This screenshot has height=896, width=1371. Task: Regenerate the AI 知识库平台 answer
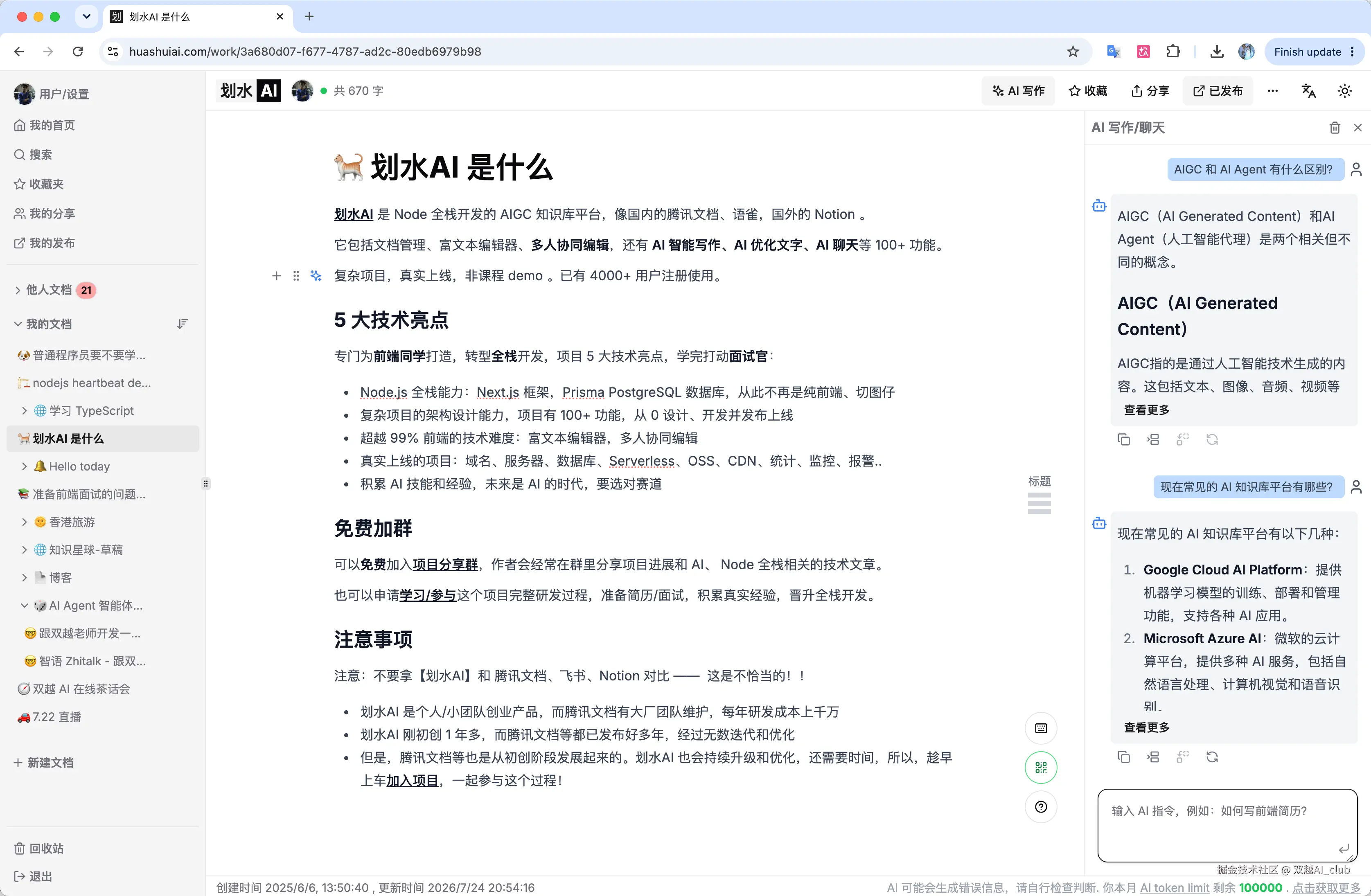click(1212, 757)
